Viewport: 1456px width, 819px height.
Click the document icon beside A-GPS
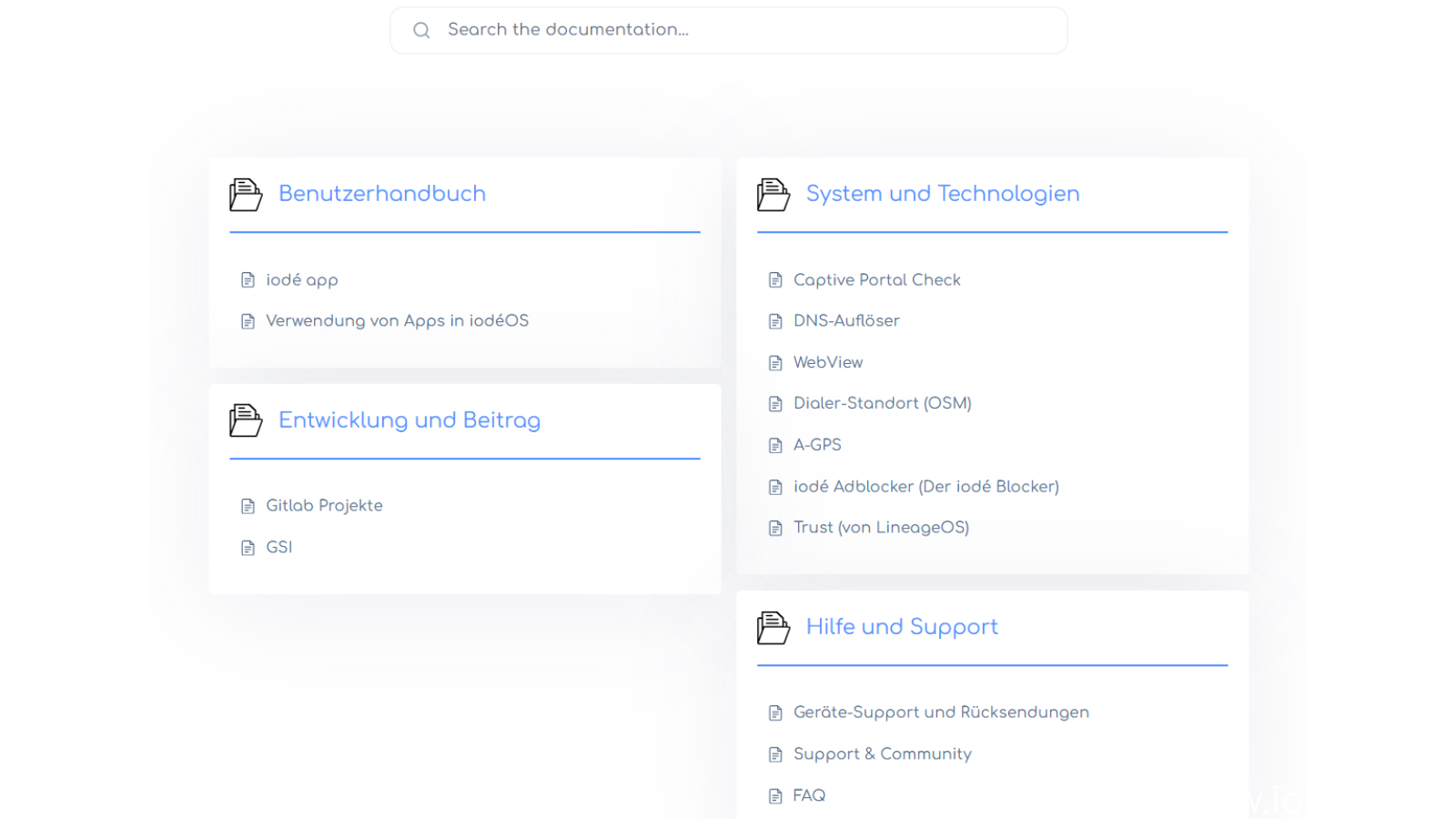(775, 446)
